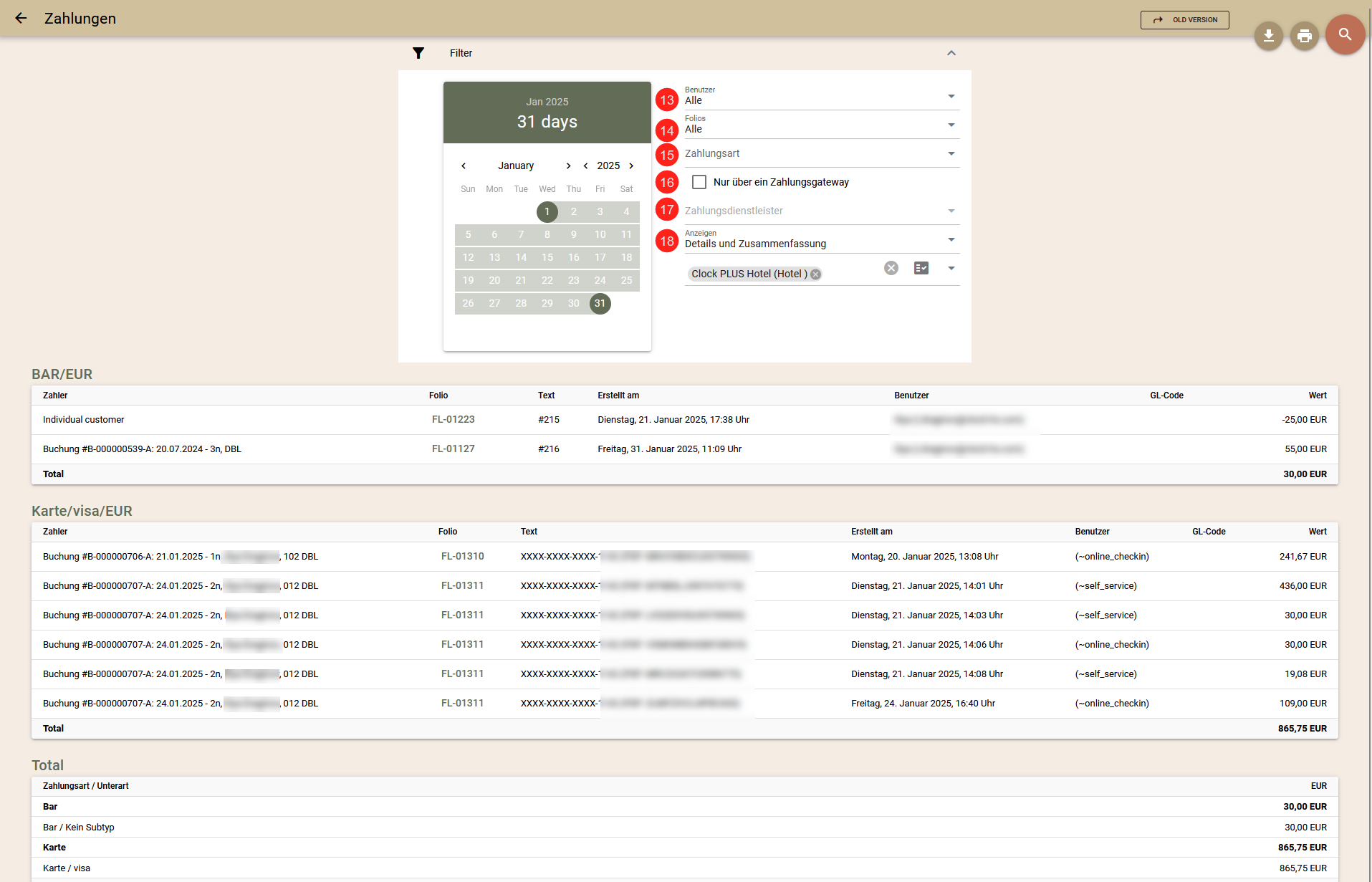Click Buchung #B-000000706-A payer cell
The width and height of the screenshot is (1372, 882).
(181, 557)
